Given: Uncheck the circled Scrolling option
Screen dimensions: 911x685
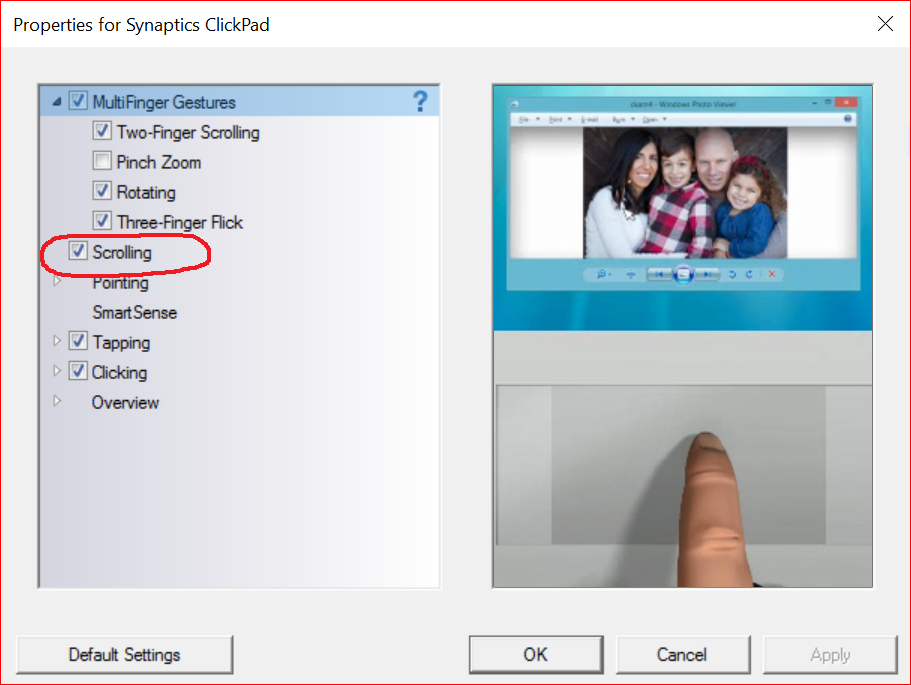Looking at the screenshot, I should pos(78,251).
